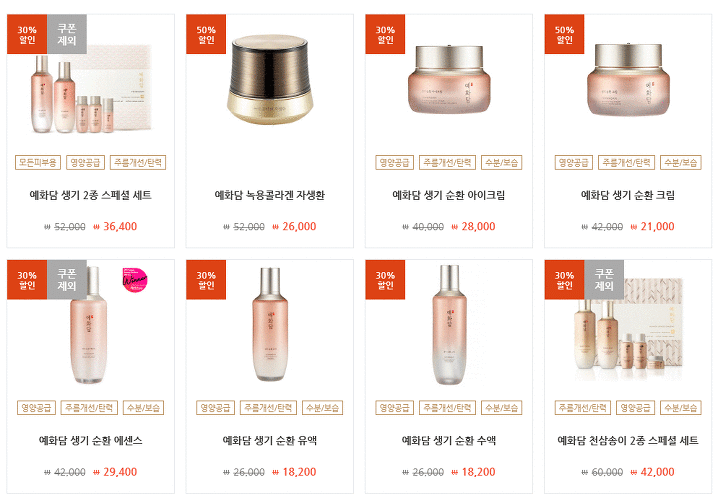Click the 쿠폰 제외 badge on 천삼송이 세트
The width and height of the screenshot is (718, 498).
point(604,280)
